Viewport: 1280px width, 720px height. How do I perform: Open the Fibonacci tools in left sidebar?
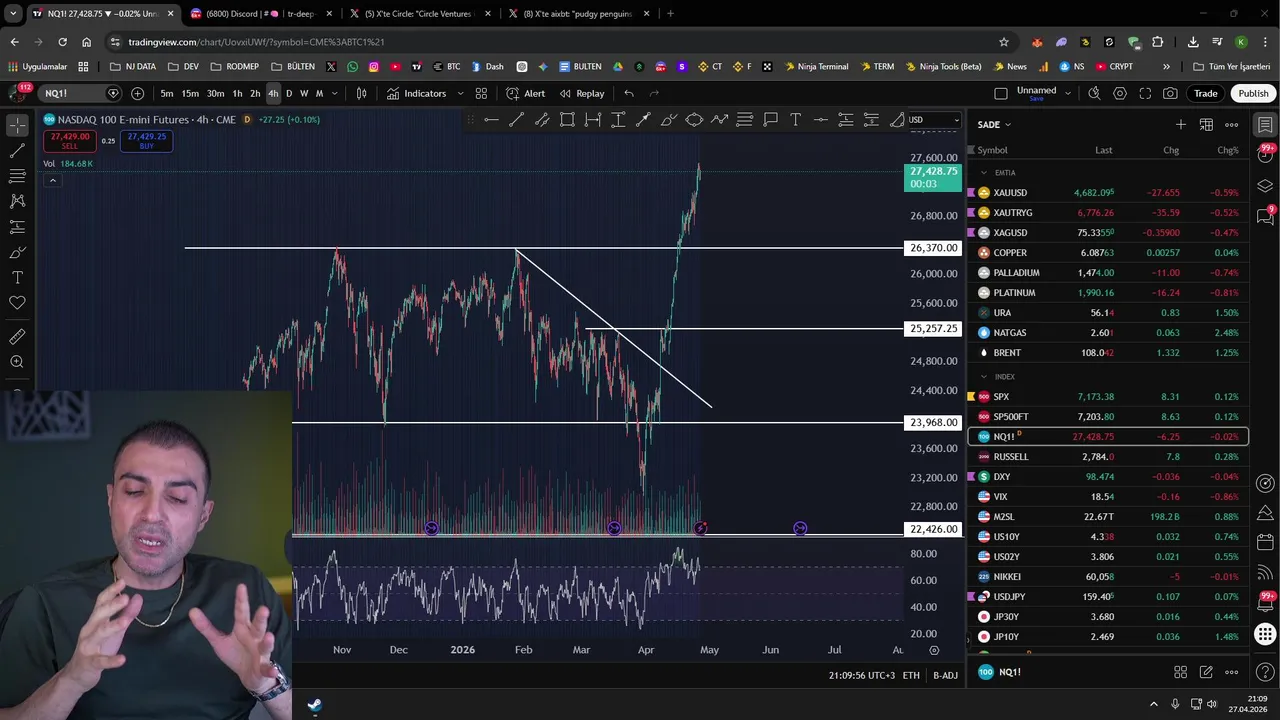(x=17, y=176)
